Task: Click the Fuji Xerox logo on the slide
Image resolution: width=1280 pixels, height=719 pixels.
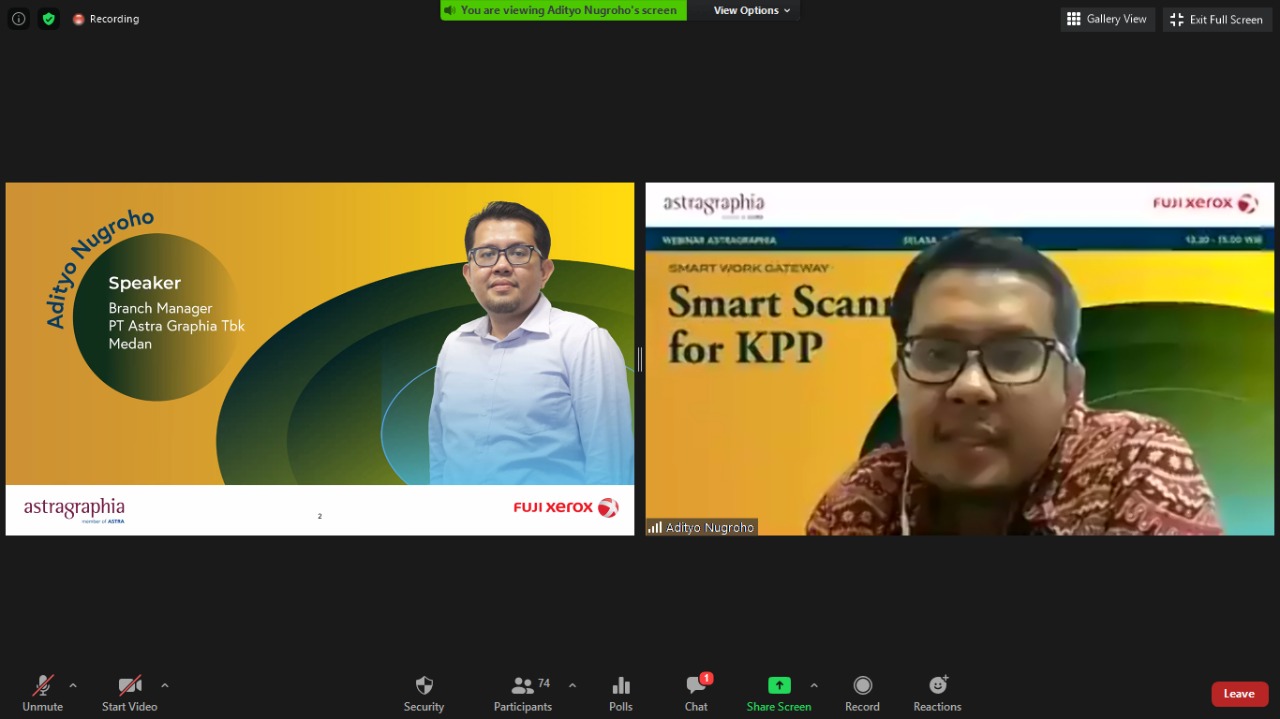Action: (566, 508)
